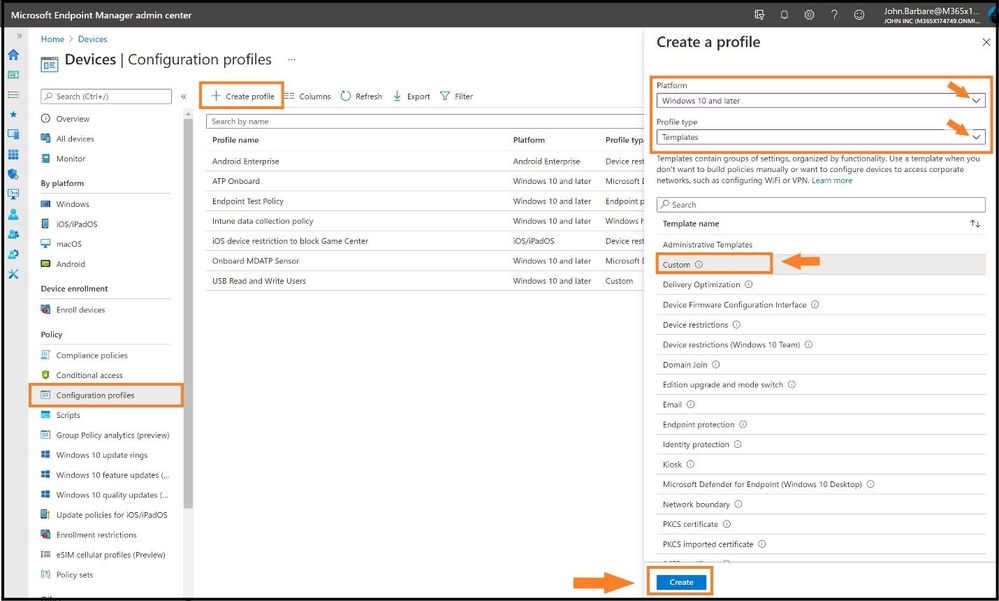
Task: Follow the Learn more link
Action: (831, 180)
